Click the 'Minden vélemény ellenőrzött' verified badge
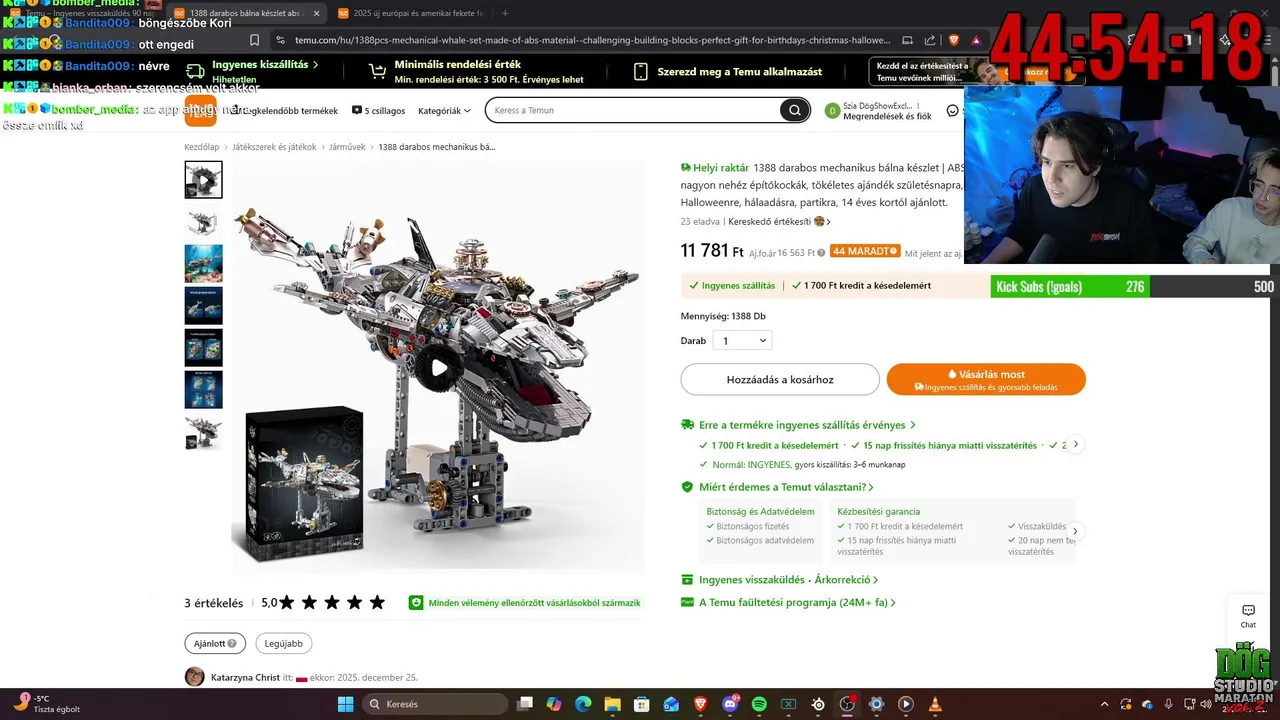 [524, 603]
